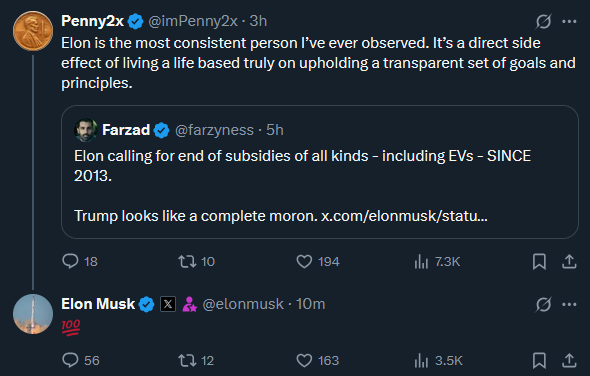
Task: Open Grok icon on Elon Musk's post
Action: click(x=544, y=304)
